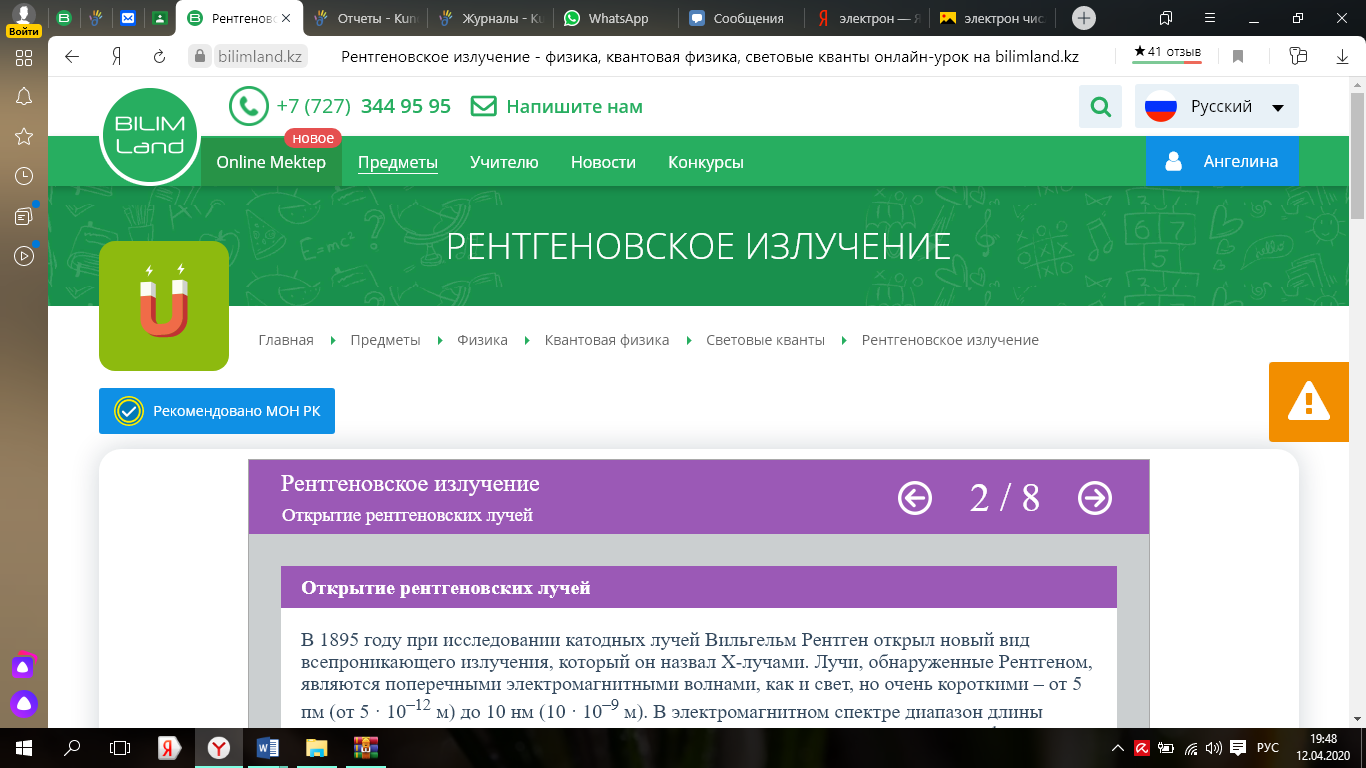Go to next slide with right arrow

click(x=1095, y=497)
